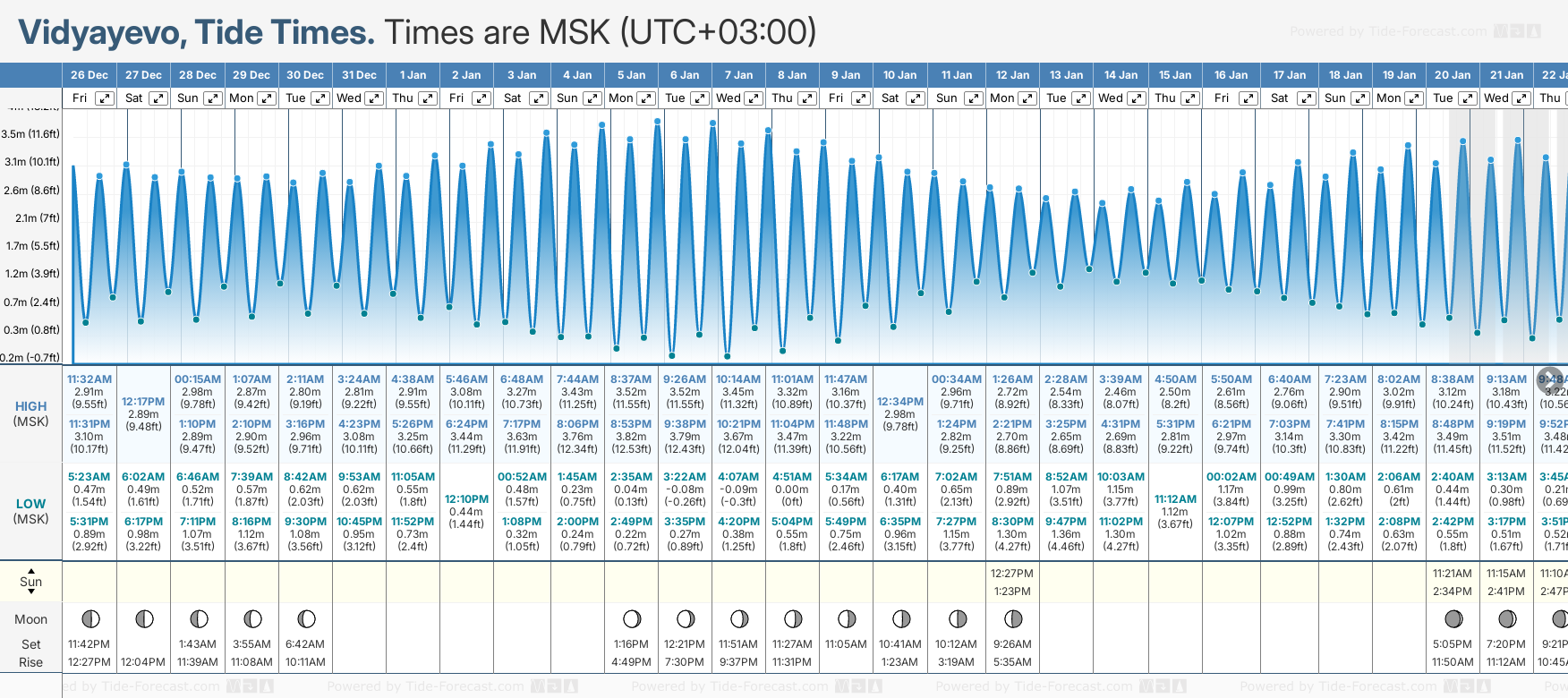This screenshot has width=1568, height=698.
Task: Click the 9:26AM high tide on 6 Jan
Action: (685, 379)
